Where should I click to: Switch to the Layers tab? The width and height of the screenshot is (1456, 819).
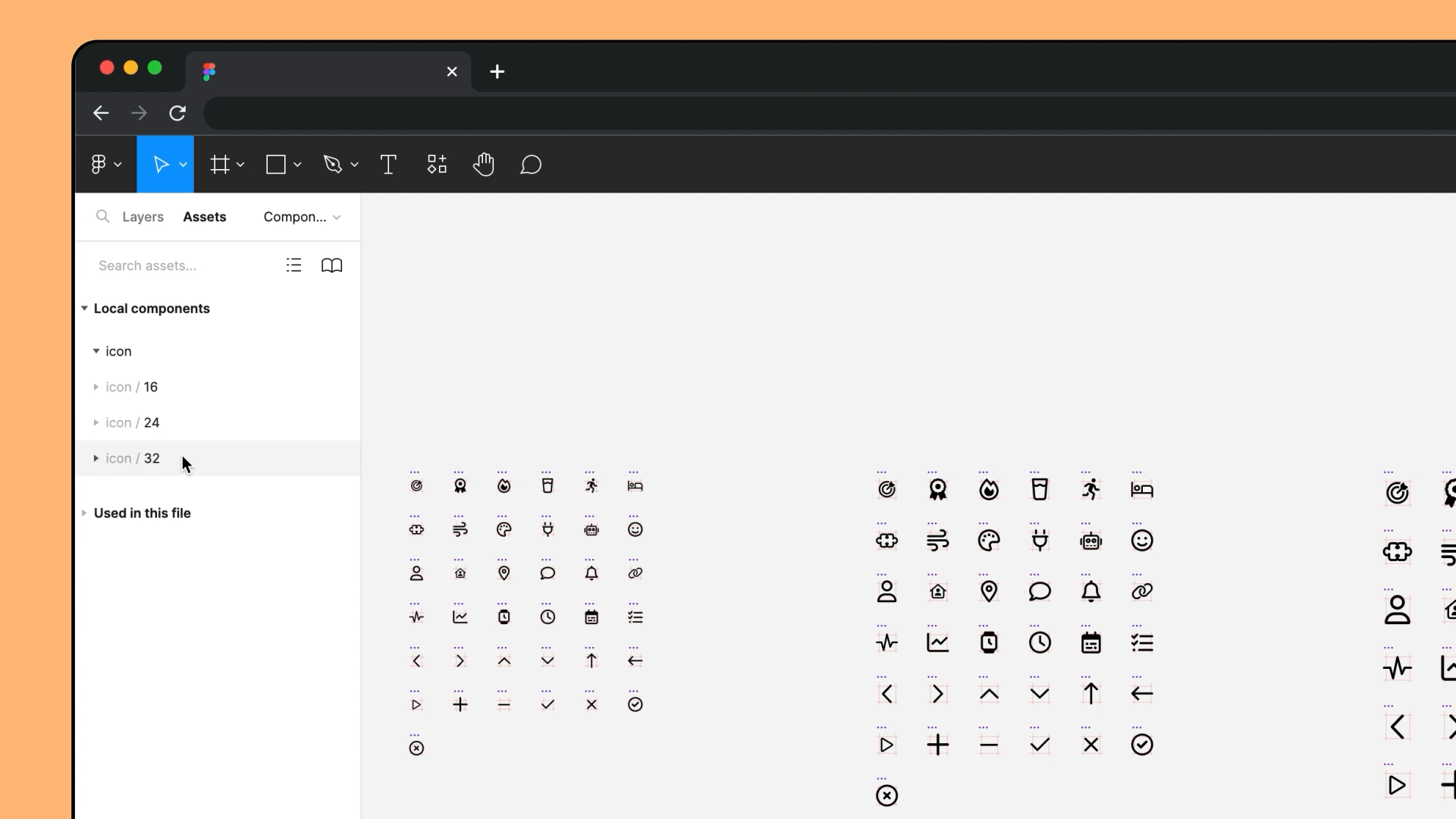pos(143,217)
